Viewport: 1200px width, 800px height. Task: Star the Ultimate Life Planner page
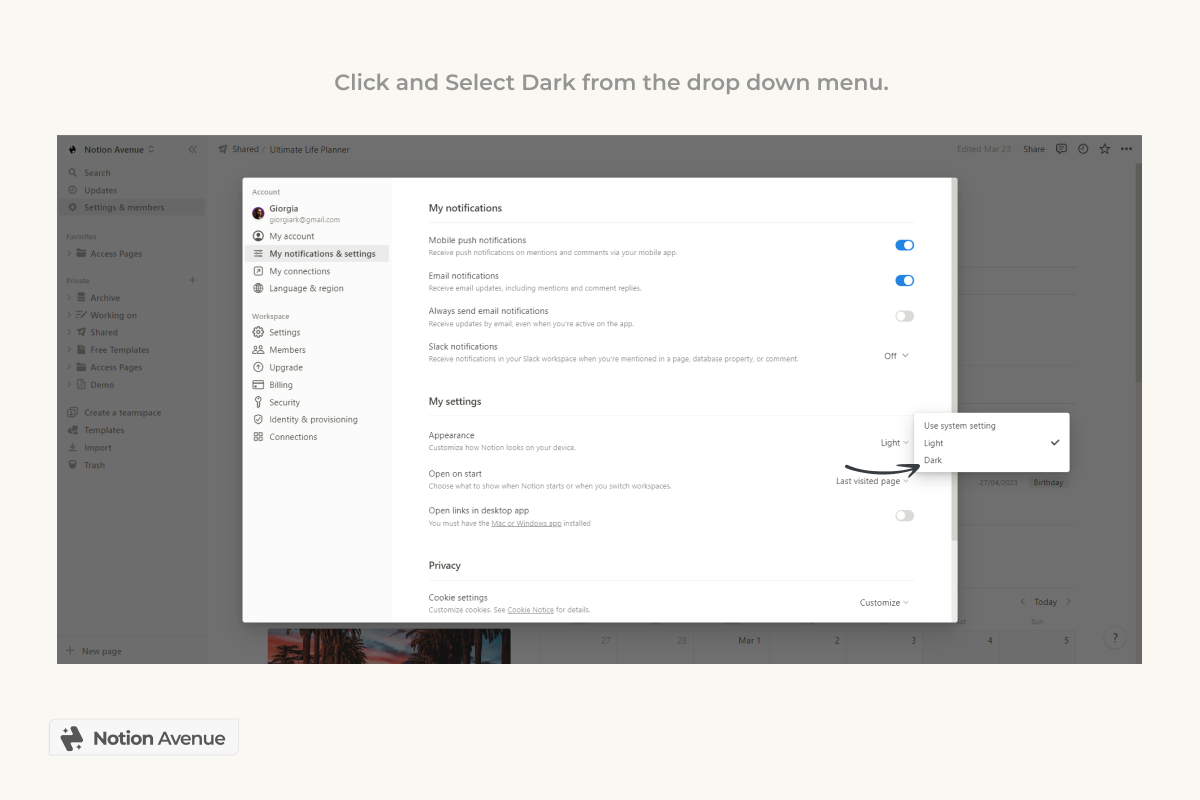1103,148
